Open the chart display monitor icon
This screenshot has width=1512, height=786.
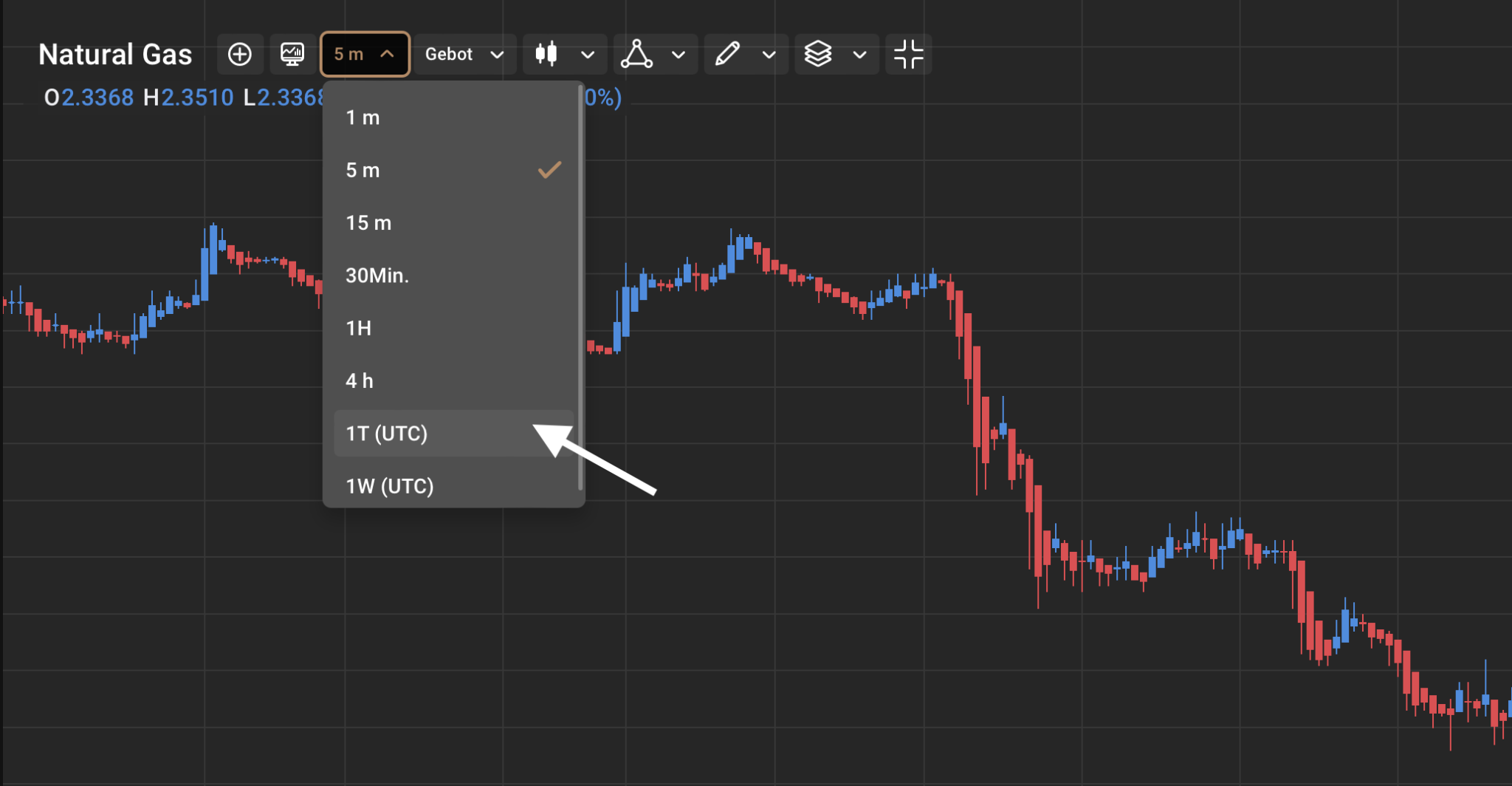pyautogui.click(x=292, y=54)
